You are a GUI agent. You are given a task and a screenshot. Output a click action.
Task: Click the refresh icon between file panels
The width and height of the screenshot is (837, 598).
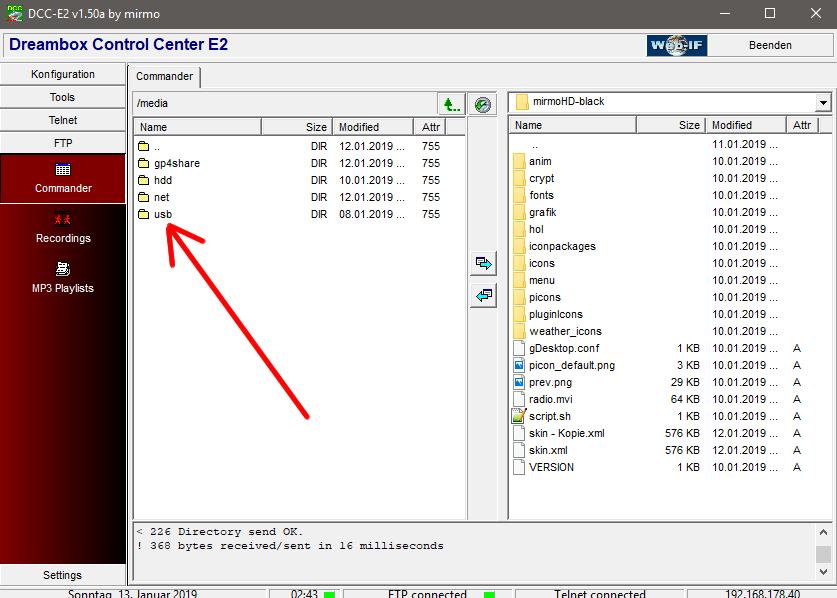click(x=483, y=104)
